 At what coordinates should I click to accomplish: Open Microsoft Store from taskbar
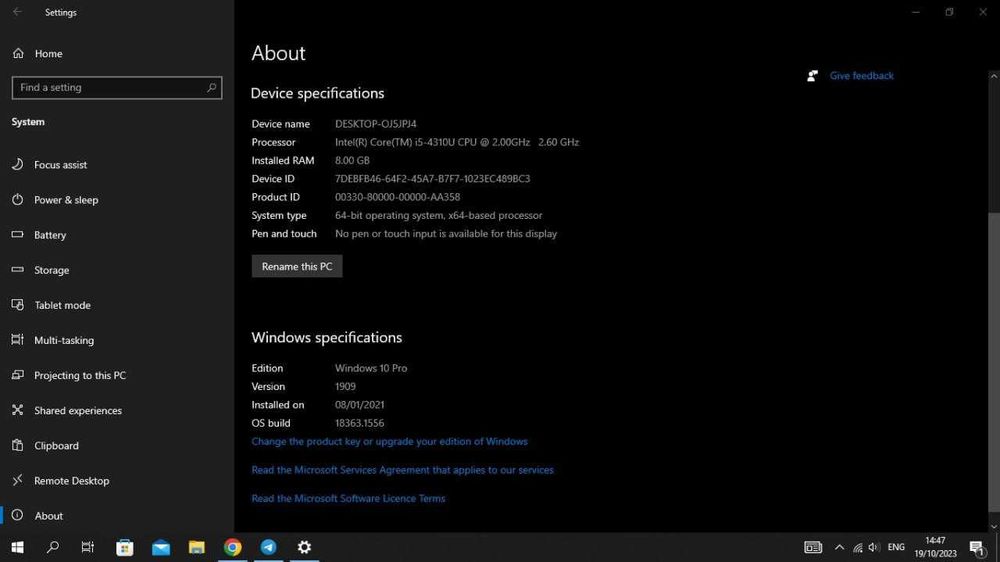pyautogui.click(x=124, y=547)
